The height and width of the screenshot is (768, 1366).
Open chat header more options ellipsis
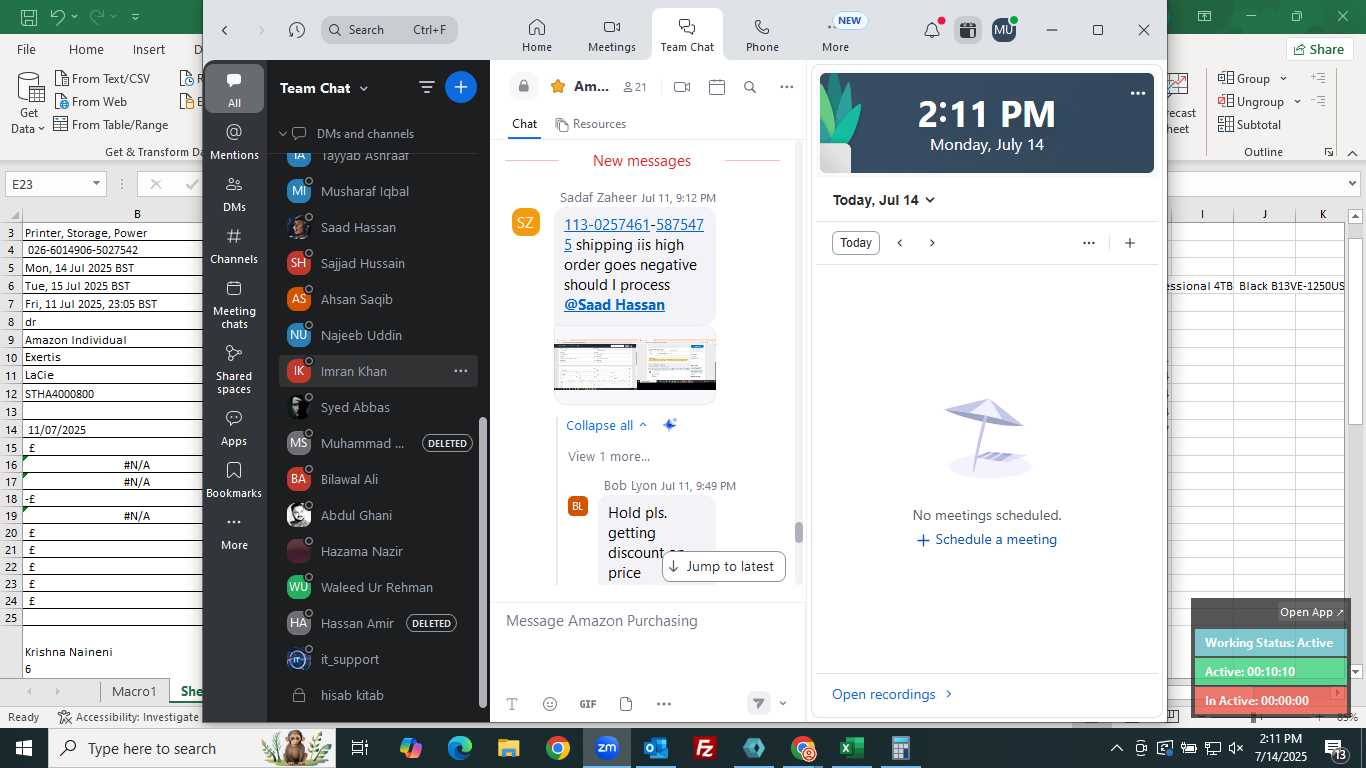click(x=787, y=87)
